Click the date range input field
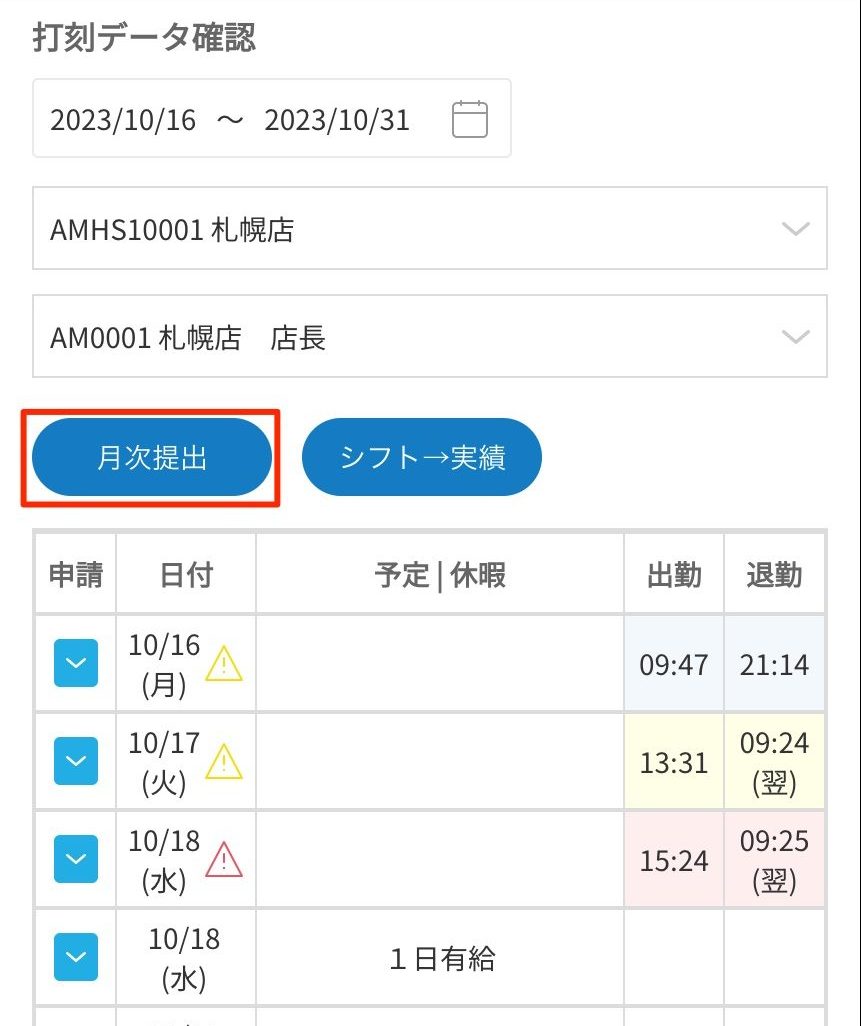 pyautogui.click(x=240, y=120)
